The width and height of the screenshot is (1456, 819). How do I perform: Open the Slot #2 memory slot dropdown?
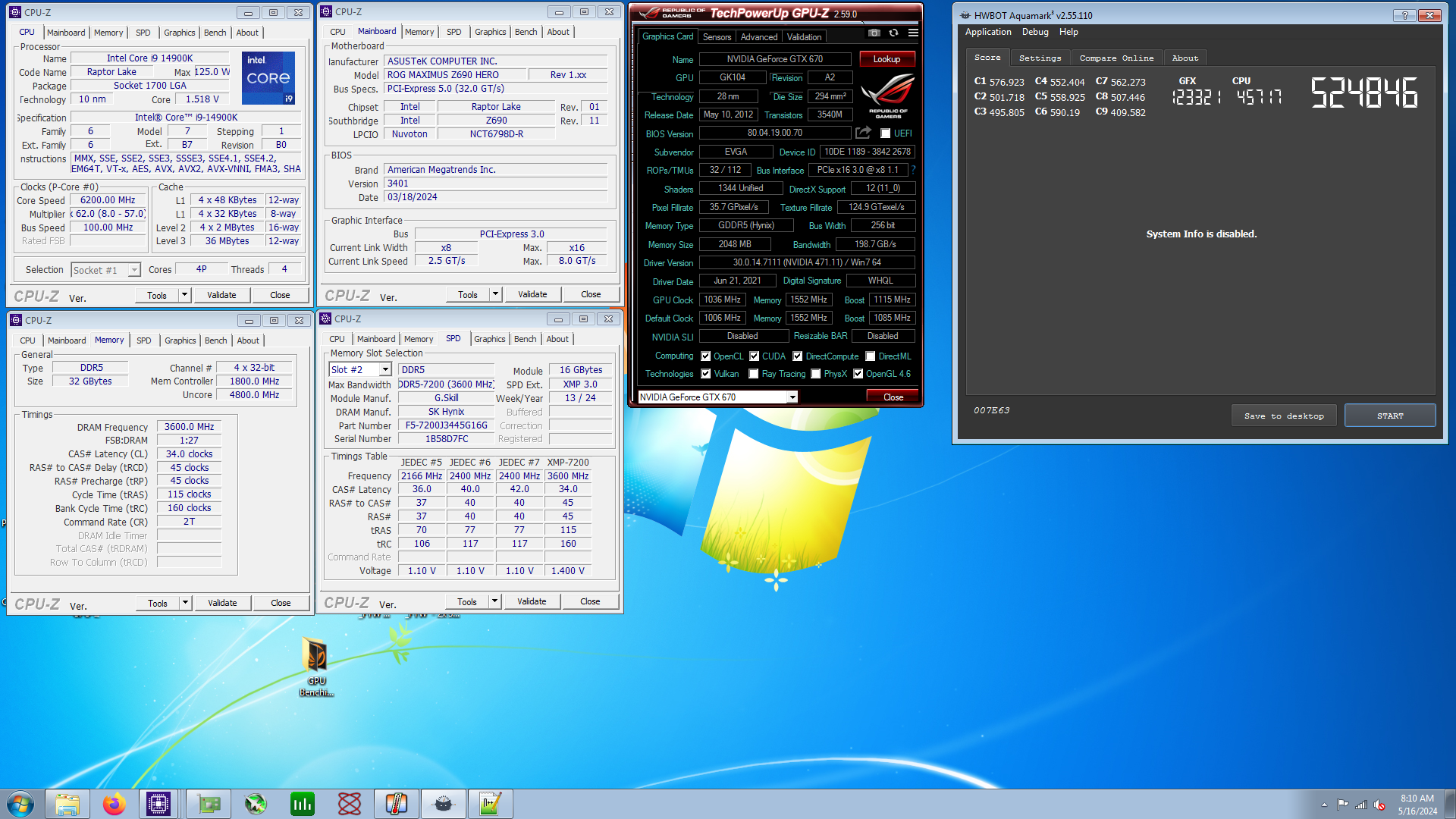click(x=360, y=369)
